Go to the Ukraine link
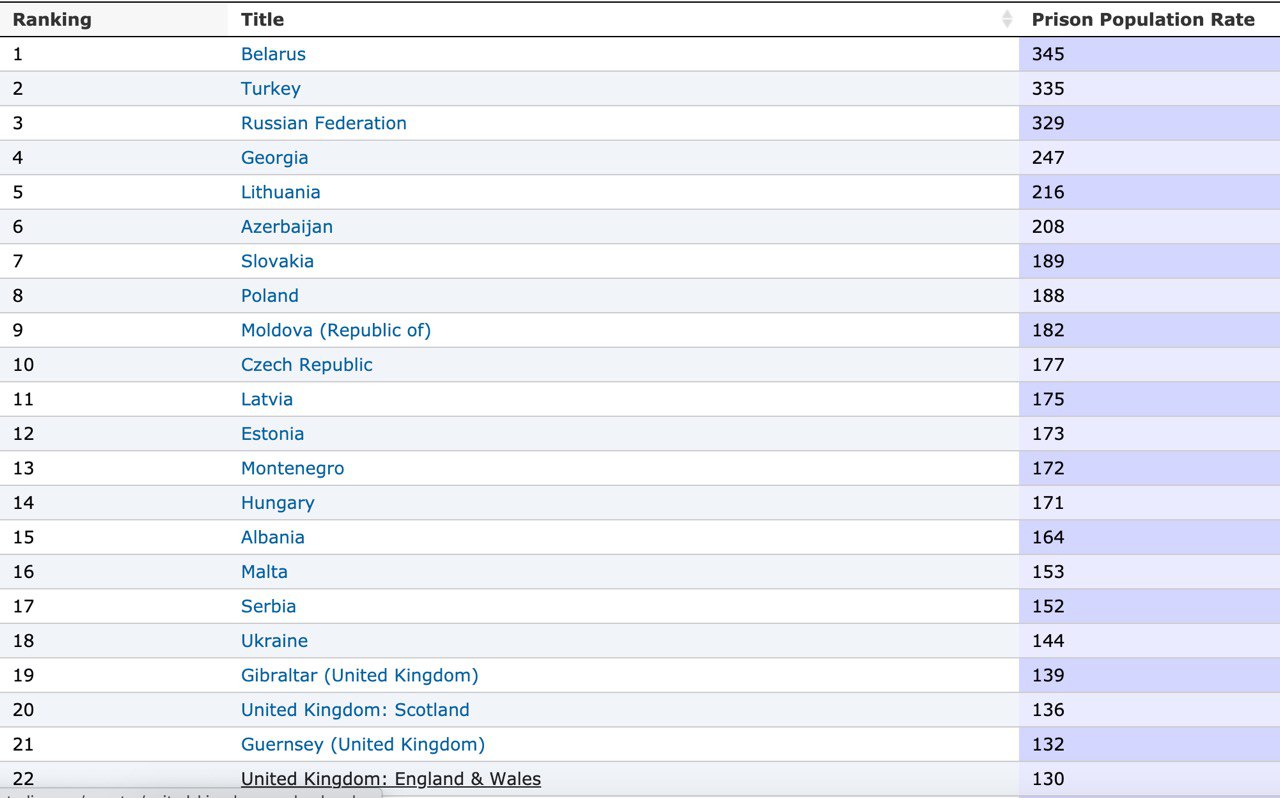This screenshot has height=798, width=1280. coord(274,641)
